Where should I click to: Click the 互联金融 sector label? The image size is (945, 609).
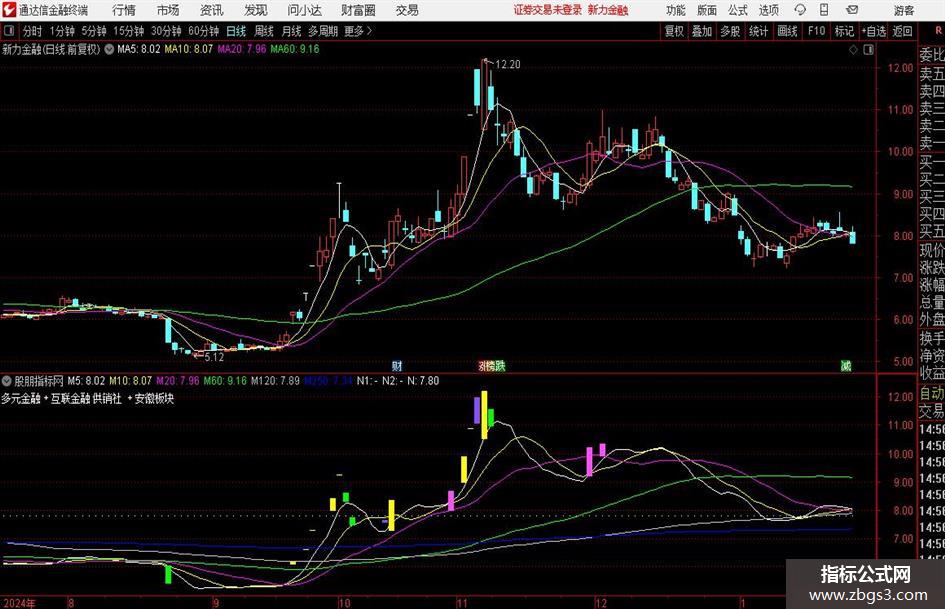[x=70, y=399]
